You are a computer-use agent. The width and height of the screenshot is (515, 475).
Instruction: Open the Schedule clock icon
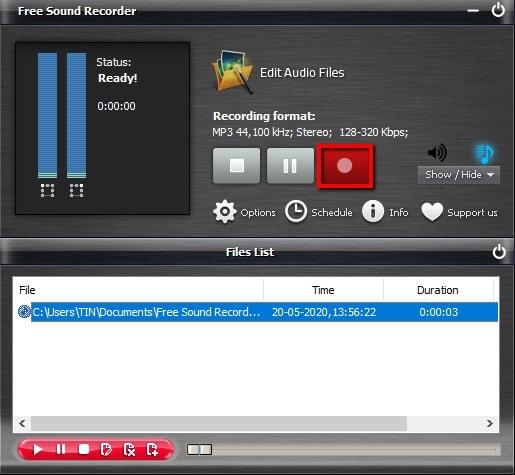pyautogui.click(x=296, y=211)
